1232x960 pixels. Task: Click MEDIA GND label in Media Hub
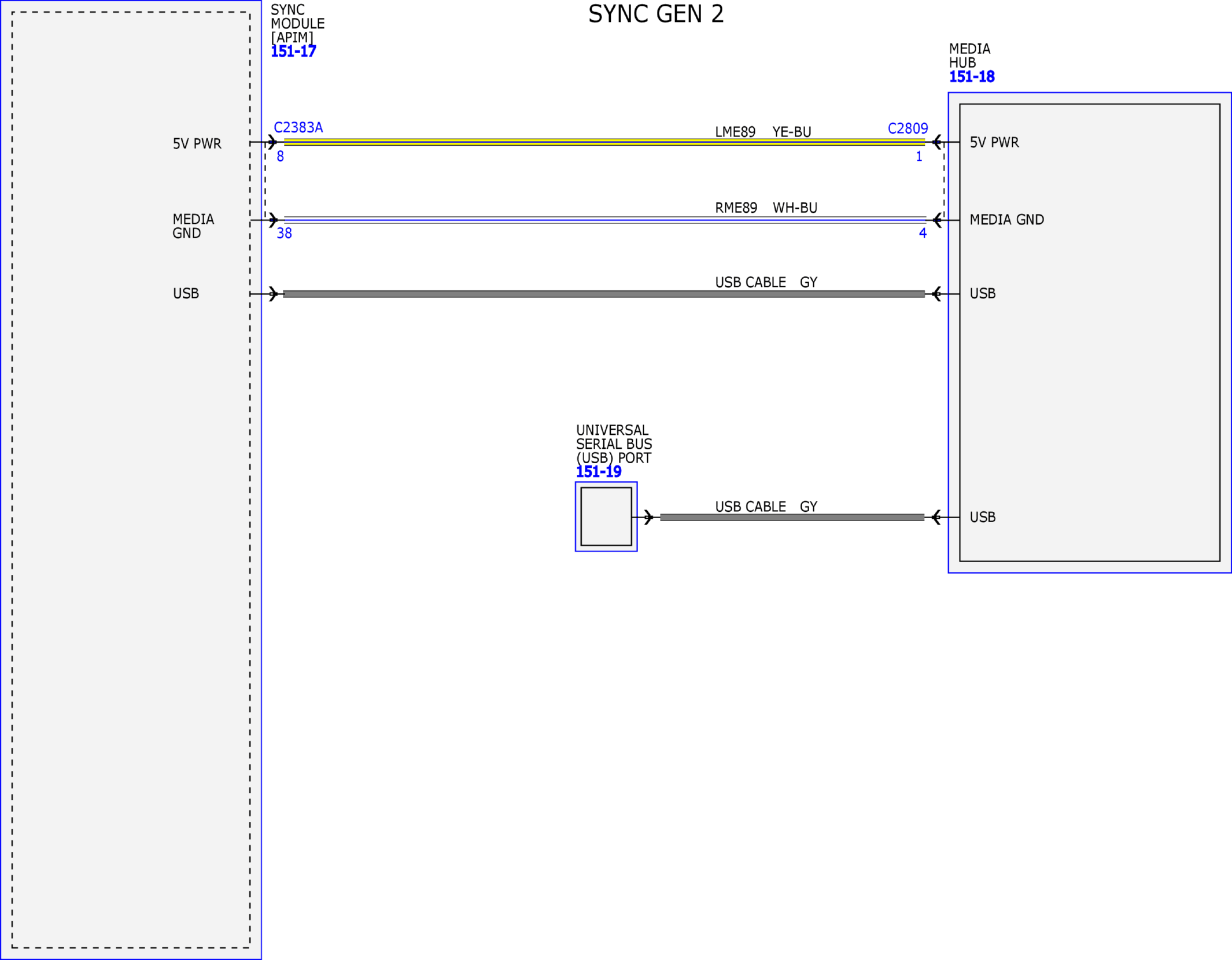[1006, 220]
